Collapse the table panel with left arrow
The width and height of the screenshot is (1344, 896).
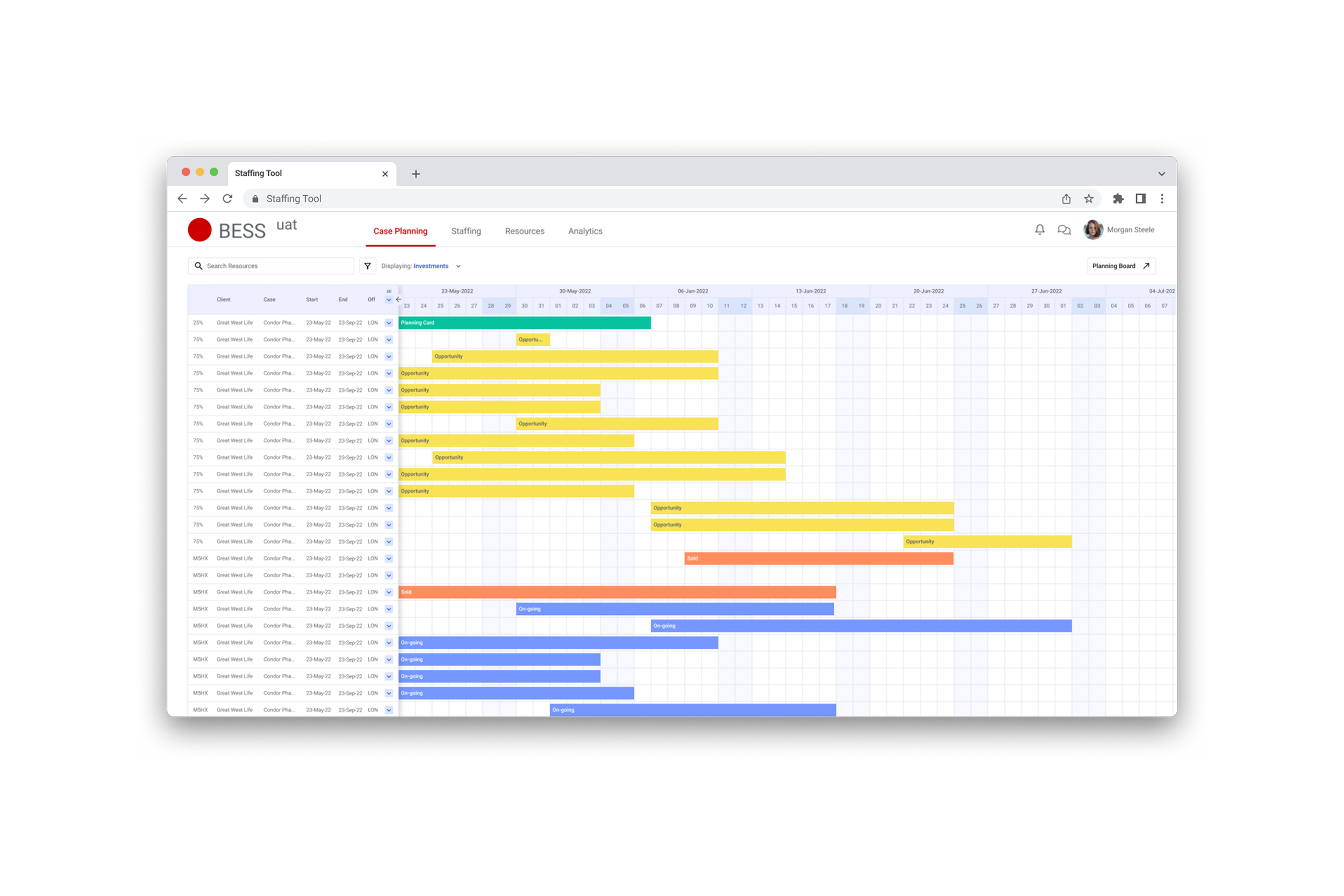coord(399,299)
